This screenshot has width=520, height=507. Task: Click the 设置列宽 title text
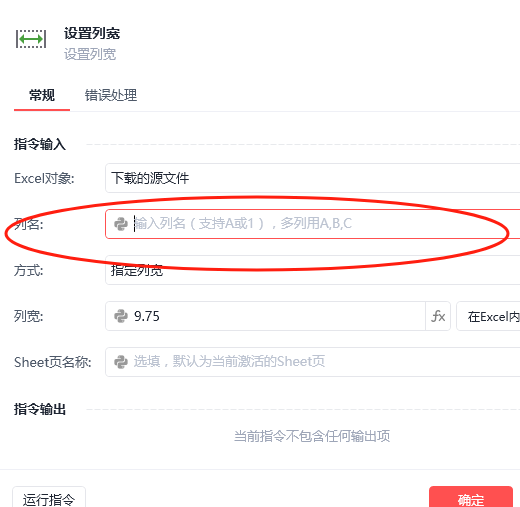click(x=92, y=33)
